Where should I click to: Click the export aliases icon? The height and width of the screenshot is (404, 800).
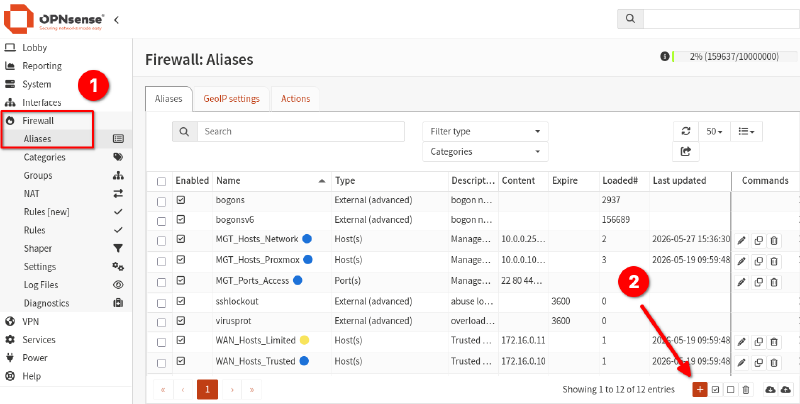686,152
